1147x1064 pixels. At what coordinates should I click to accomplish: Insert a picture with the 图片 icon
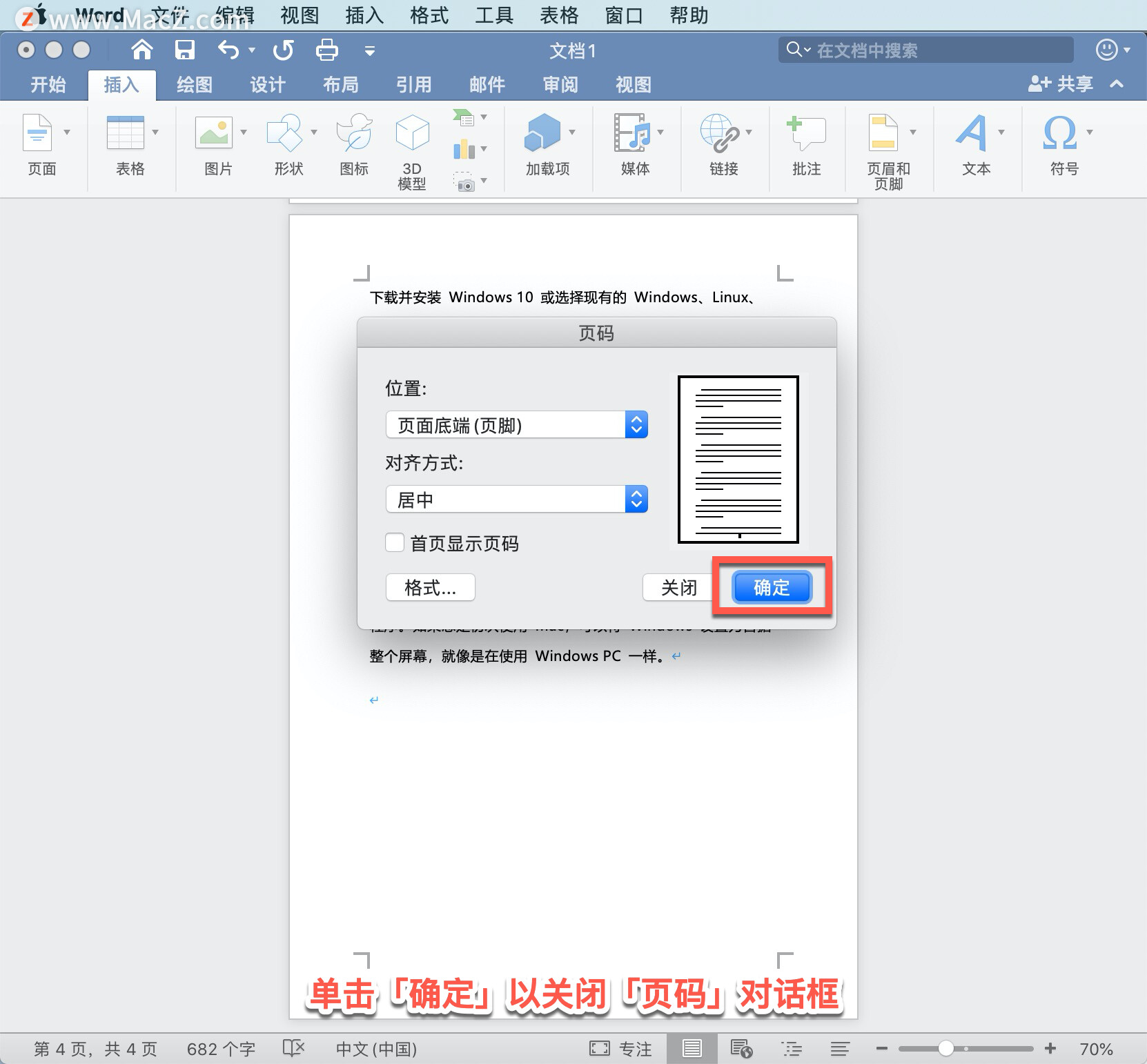click(214, 132)
